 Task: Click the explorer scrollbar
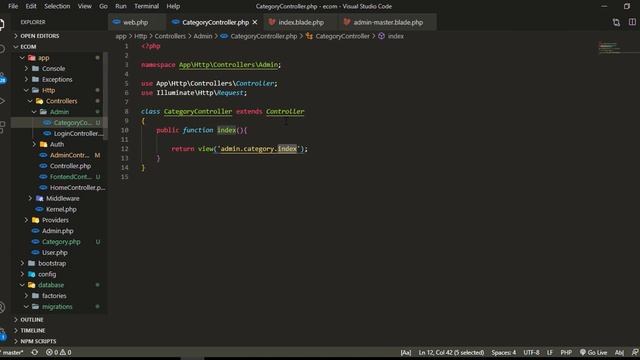(x=106, y=96)
